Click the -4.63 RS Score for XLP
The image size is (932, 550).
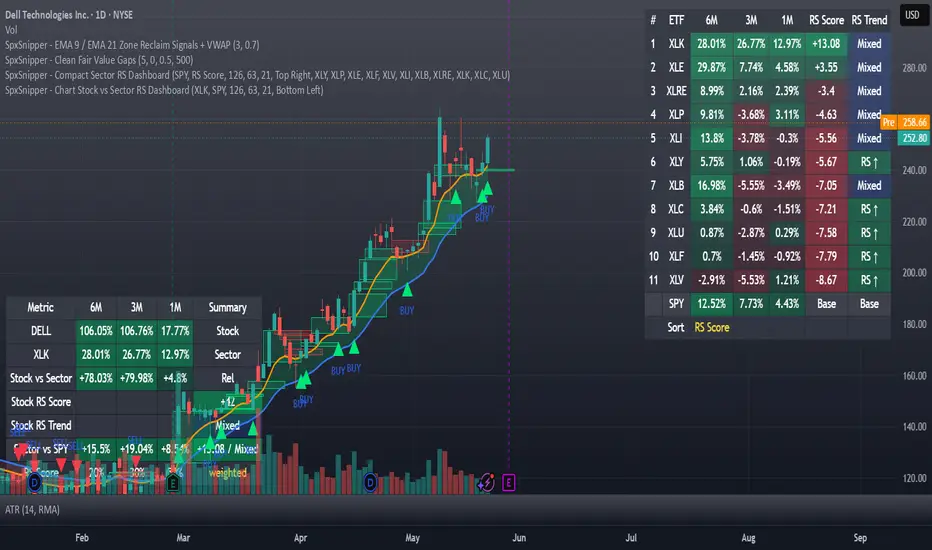pyautogui.click(x=826, y=115)
